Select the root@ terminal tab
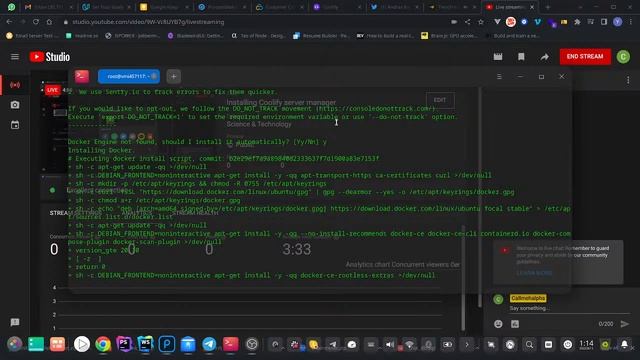Screen dimensions: 640x360 129,76
